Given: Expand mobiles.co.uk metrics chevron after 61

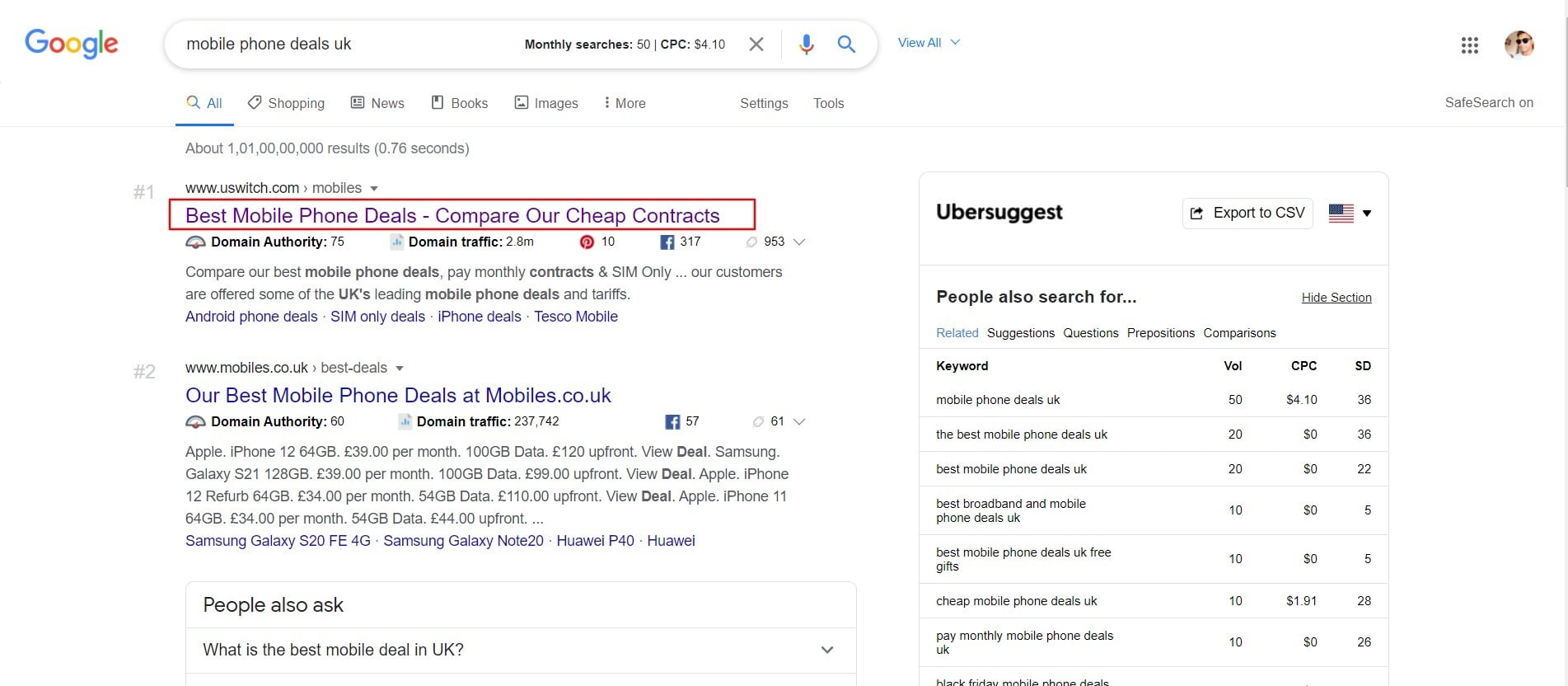Looking at the screenshot, I should click(x=798, y=421).
